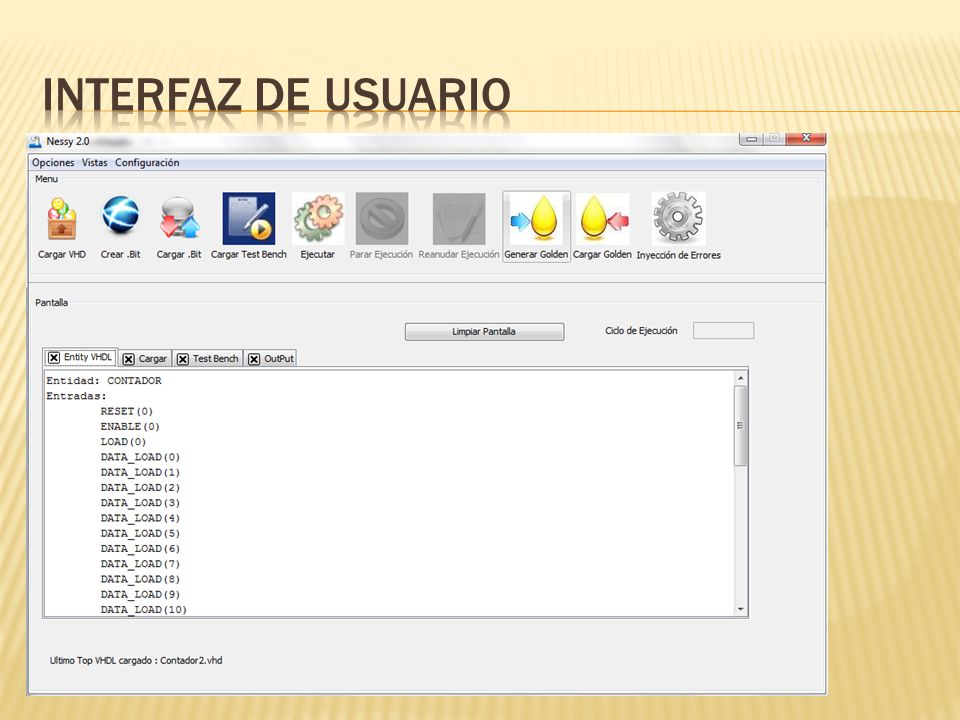
Task: Click the Cargar VHD toolbar icon
Action: pos(62,219)
